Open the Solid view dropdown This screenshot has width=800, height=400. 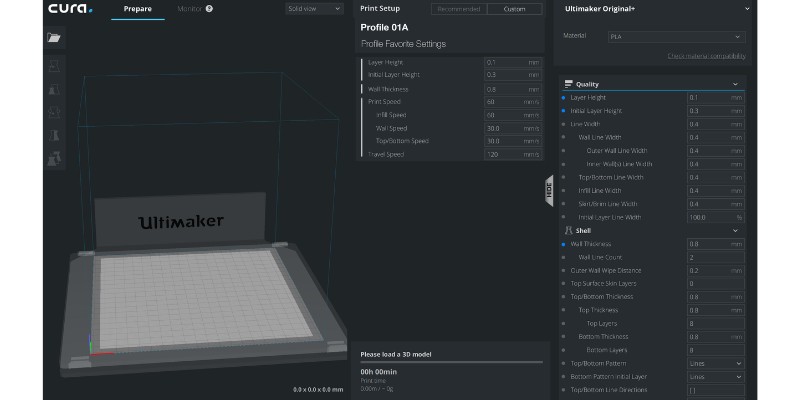click(314, 9)
